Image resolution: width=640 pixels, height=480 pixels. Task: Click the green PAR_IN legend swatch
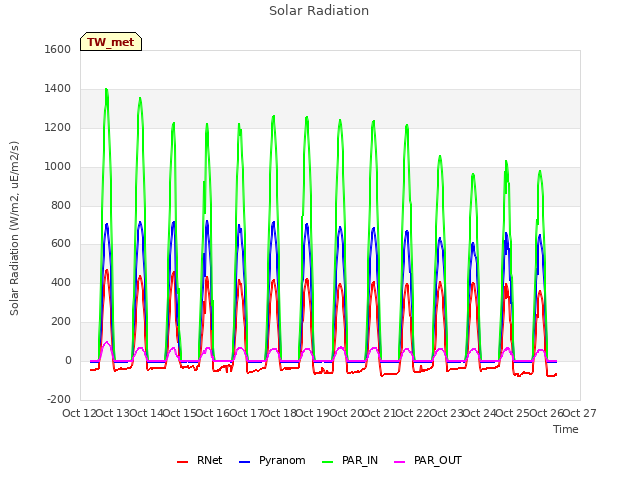tap(327, 462)
